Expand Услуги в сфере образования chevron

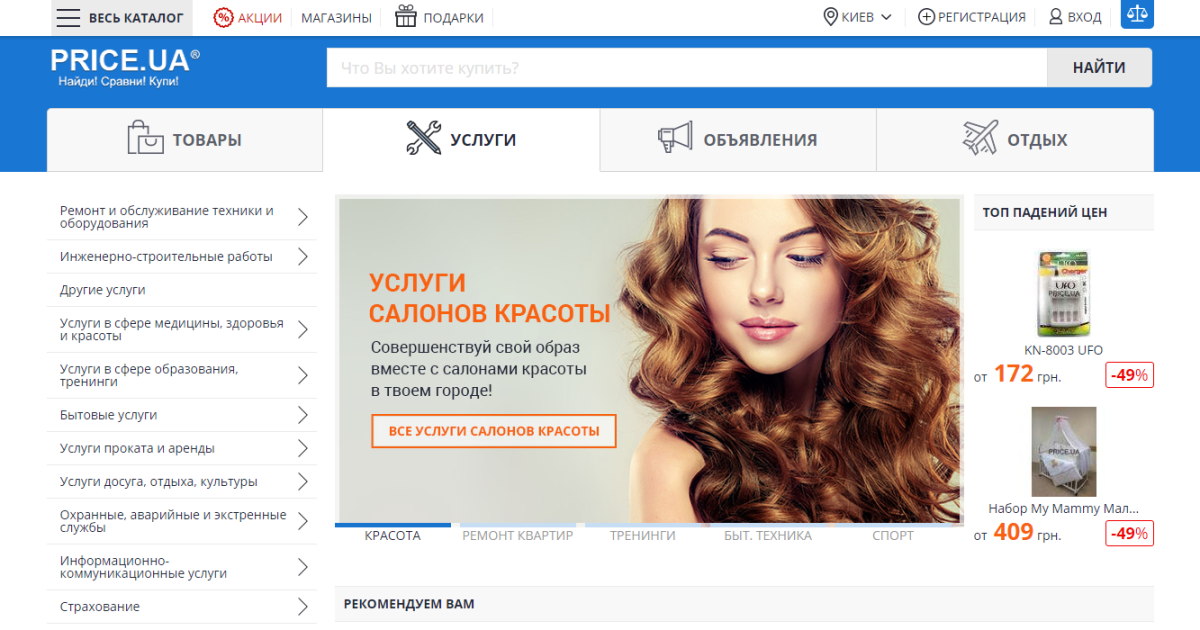(303, 376)
